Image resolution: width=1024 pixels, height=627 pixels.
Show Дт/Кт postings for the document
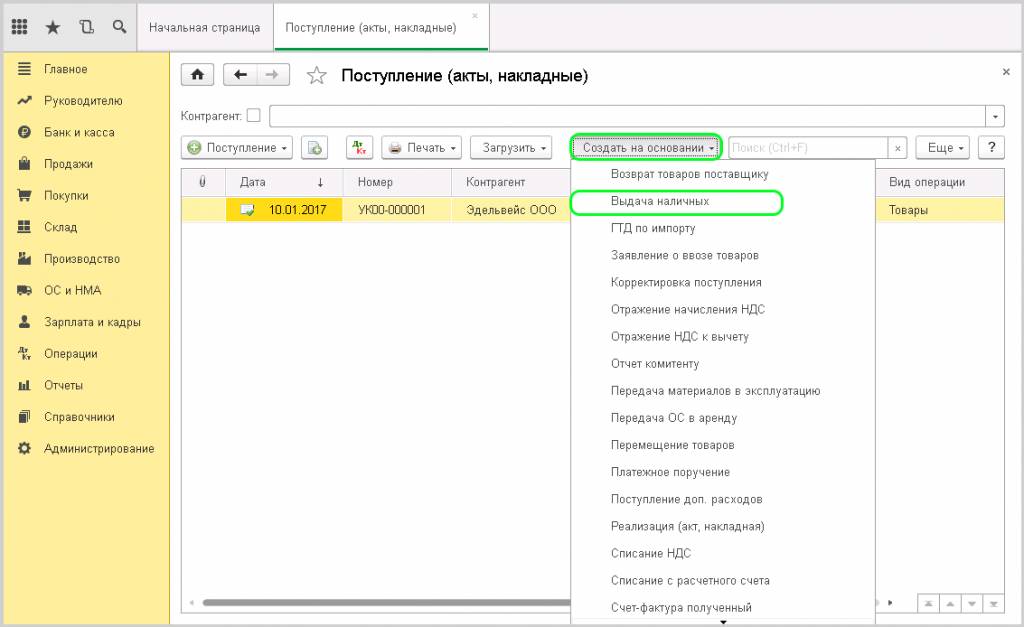tap(359, 148)
